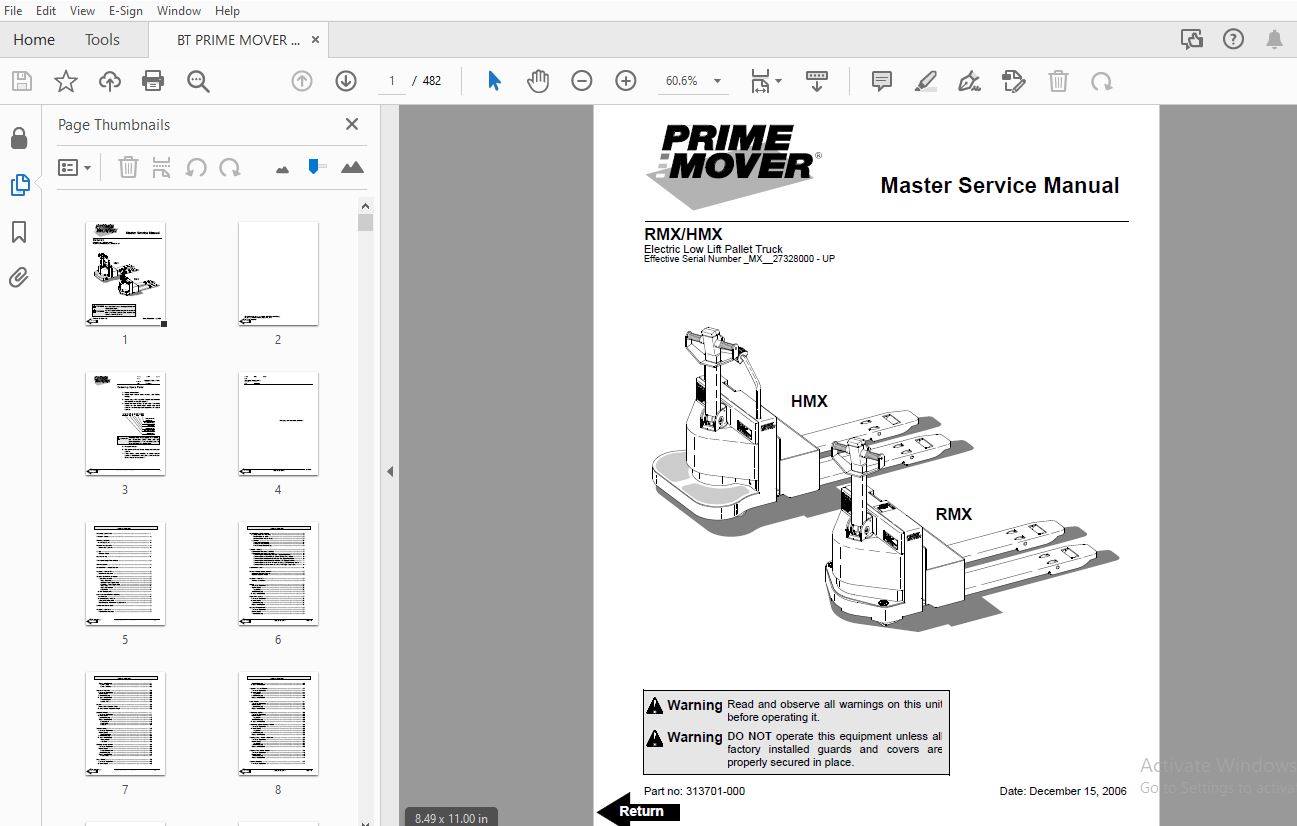This screenshot has width=1297, height=826.
Task: Click the thumbnails panel scroll up arrow
Action: point(365,205)
